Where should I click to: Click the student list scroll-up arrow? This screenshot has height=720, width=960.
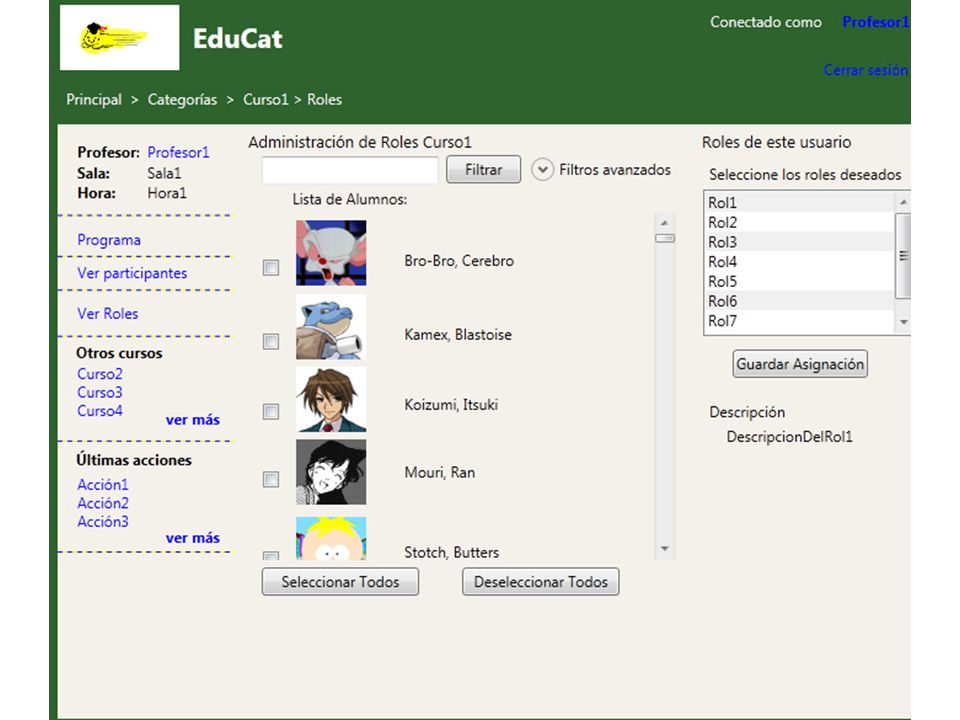tap(664, 223)
